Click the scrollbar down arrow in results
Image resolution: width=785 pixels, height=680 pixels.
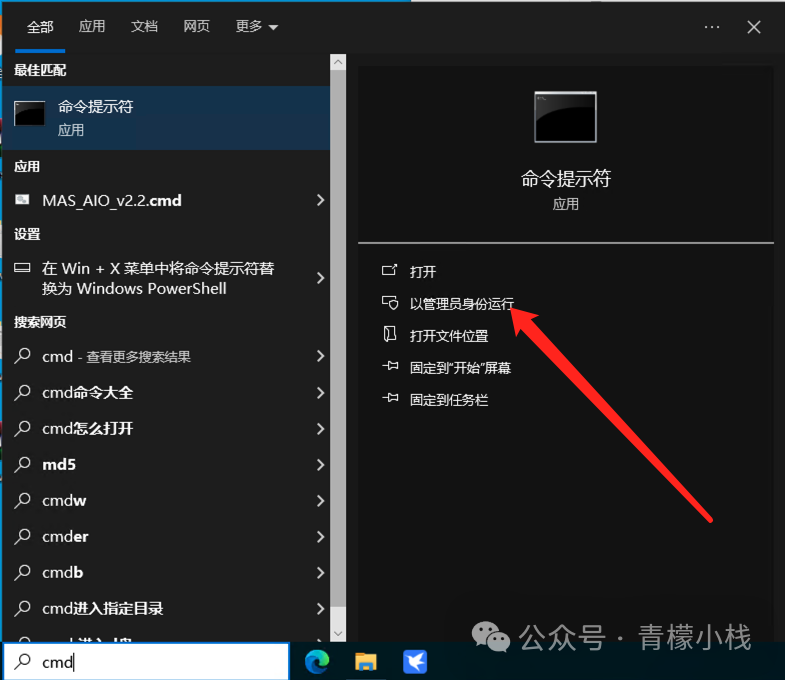tap(338, 633)
